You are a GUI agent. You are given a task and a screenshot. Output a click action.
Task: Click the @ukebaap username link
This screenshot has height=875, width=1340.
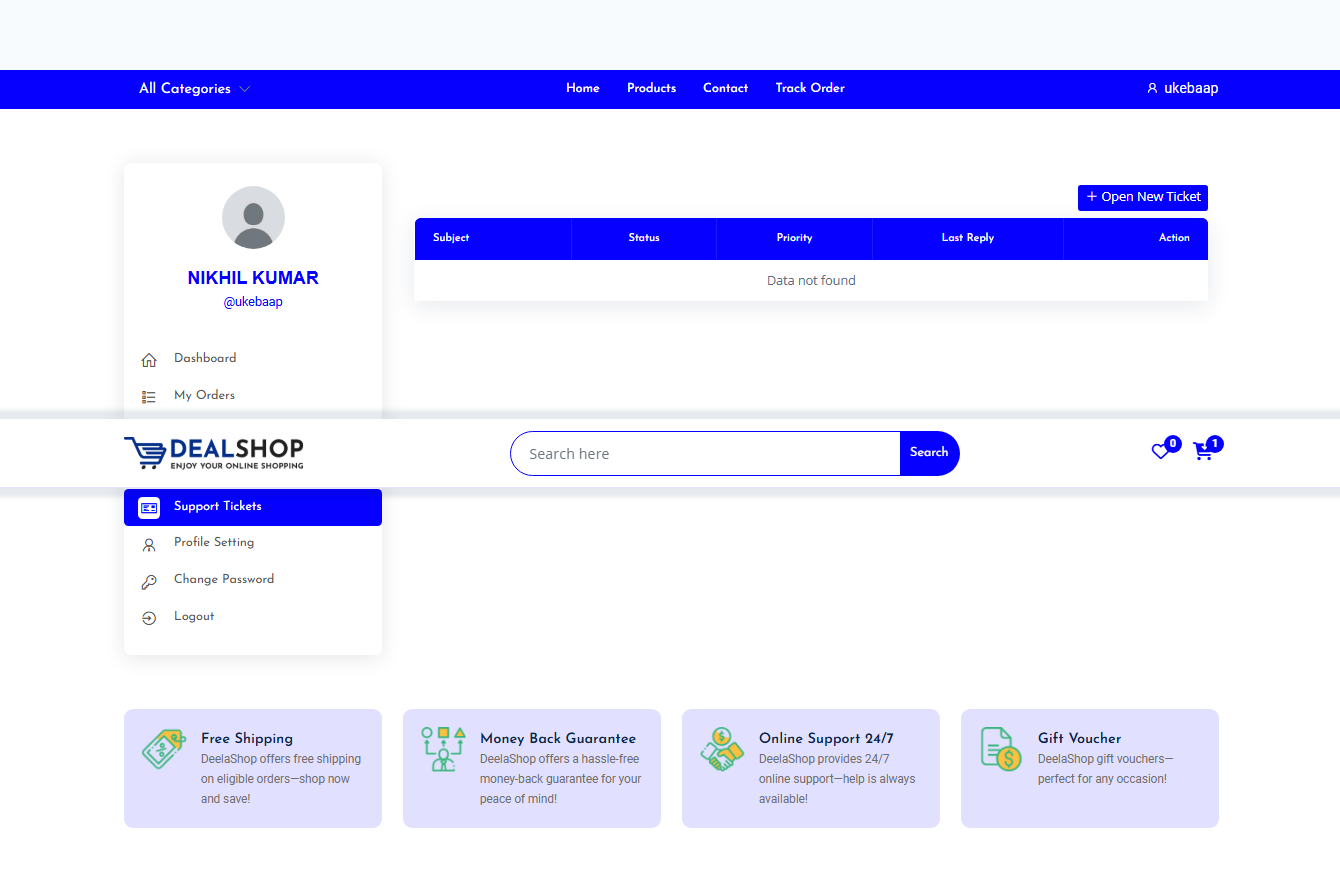(x=253, y=302)
